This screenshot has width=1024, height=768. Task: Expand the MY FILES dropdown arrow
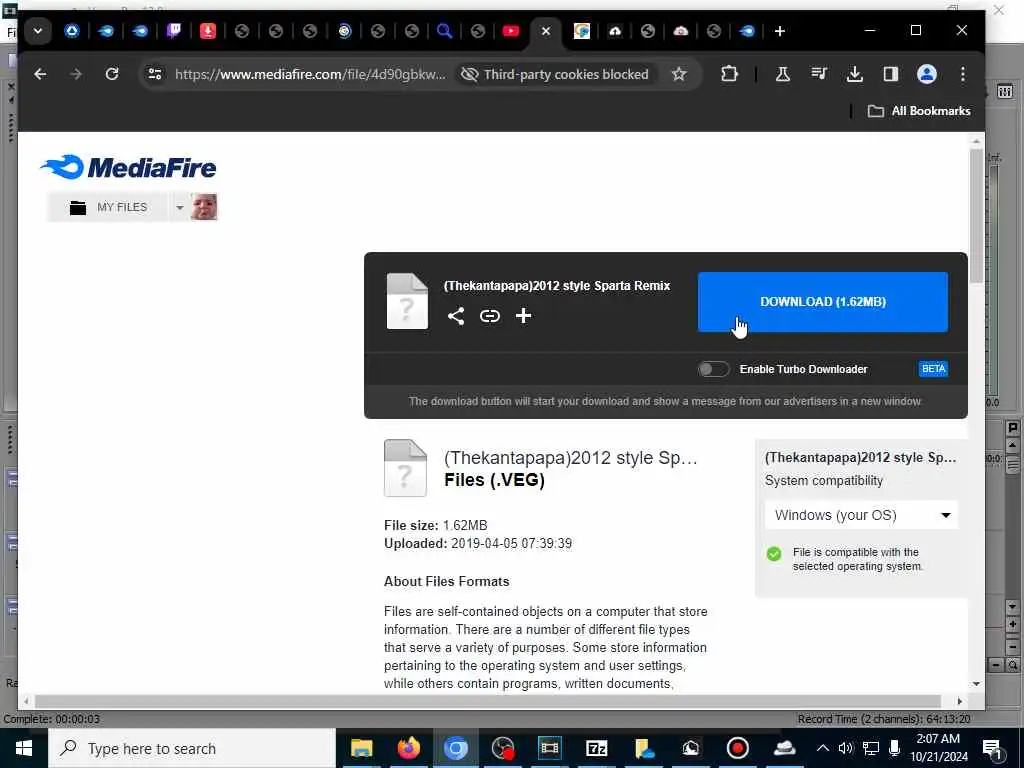pyautogui.click(x=179, y=208)
